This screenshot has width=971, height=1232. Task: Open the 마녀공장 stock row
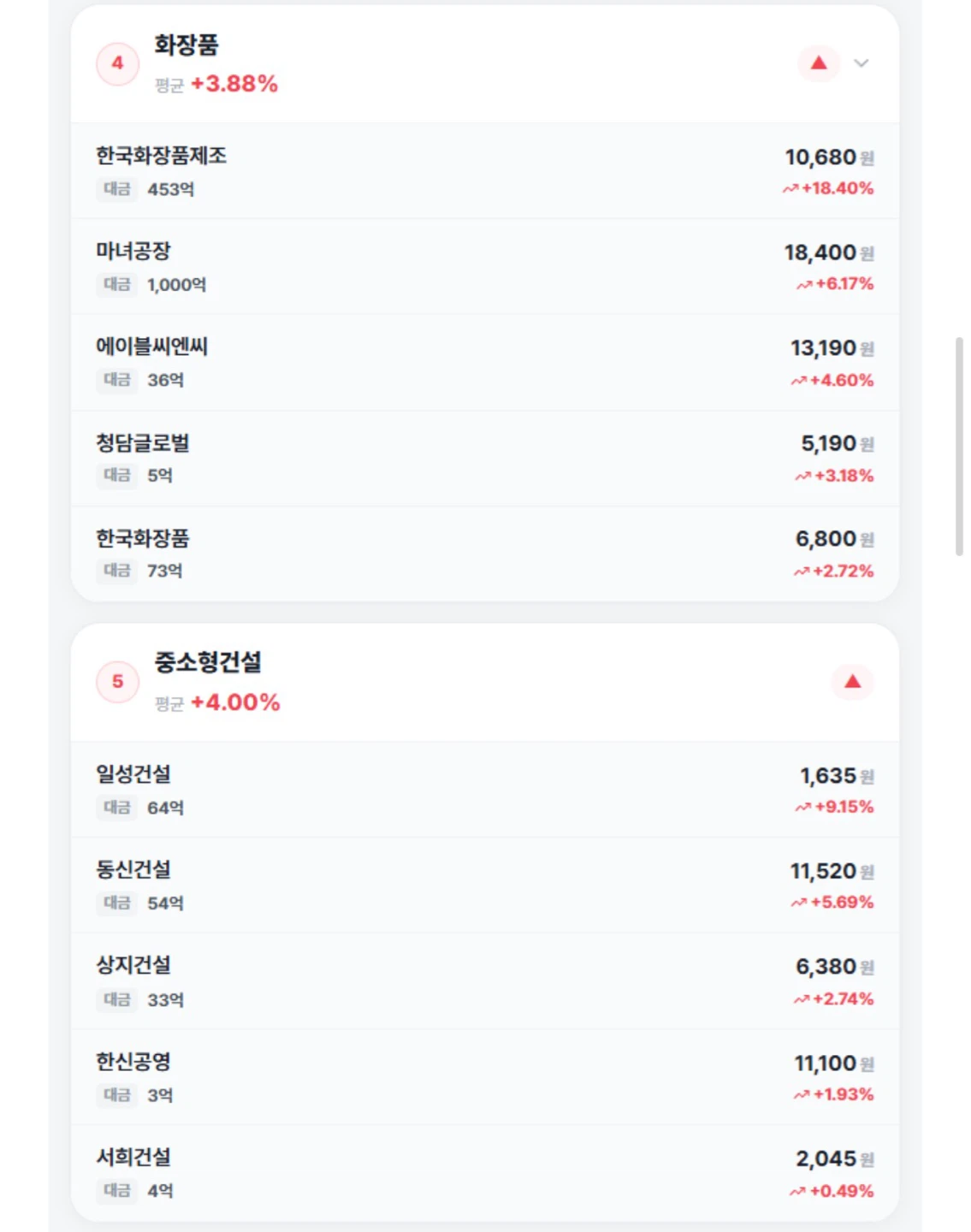click(485, 267)
